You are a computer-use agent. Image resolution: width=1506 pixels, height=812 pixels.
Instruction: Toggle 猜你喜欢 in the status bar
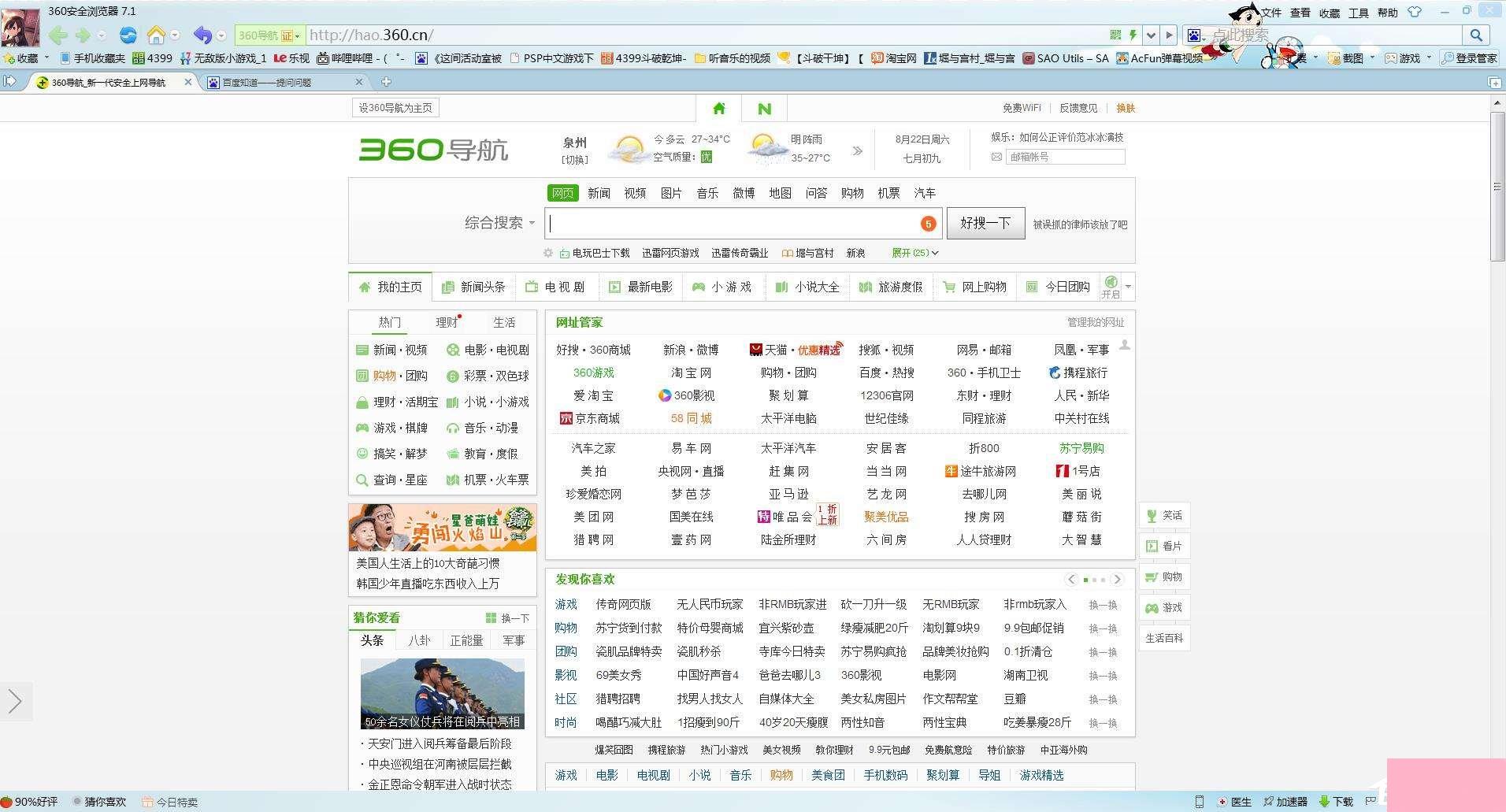click(x=99, y=802)
